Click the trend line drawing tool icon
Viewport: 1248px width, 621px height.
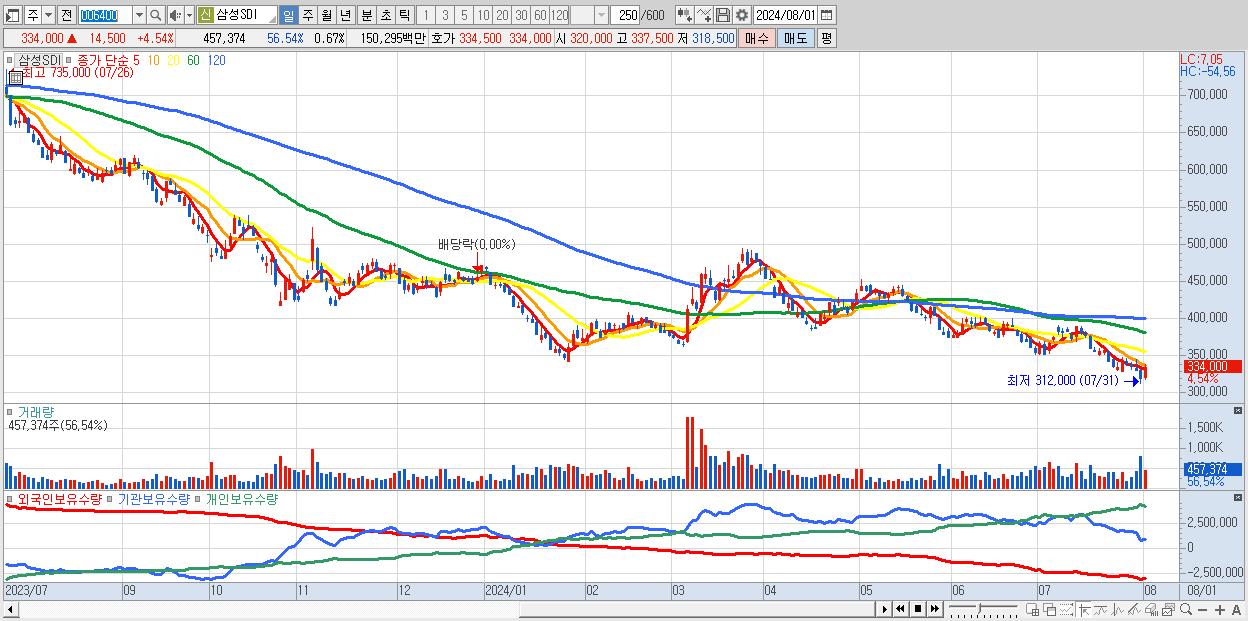[1134, 609]
